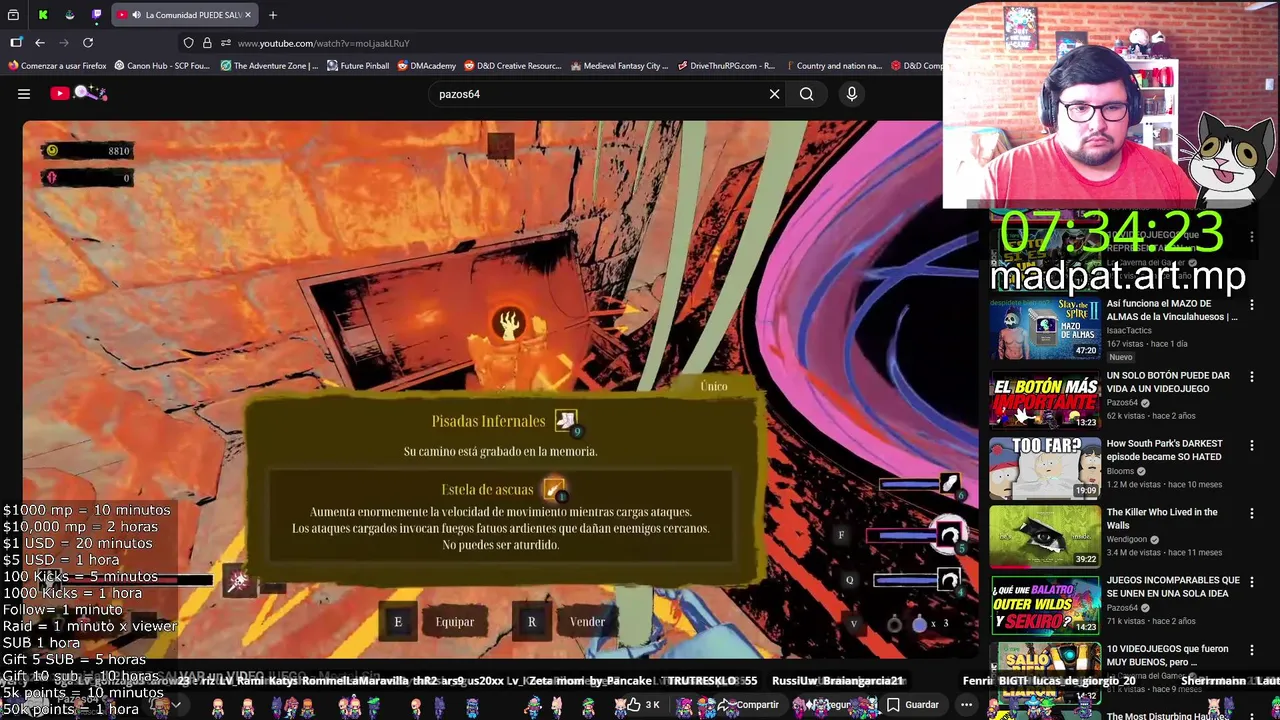Open the 'Future Pinball' bookmark
Image resolution: width=1280 pixels, height=720 pixels.
[358, 66]
